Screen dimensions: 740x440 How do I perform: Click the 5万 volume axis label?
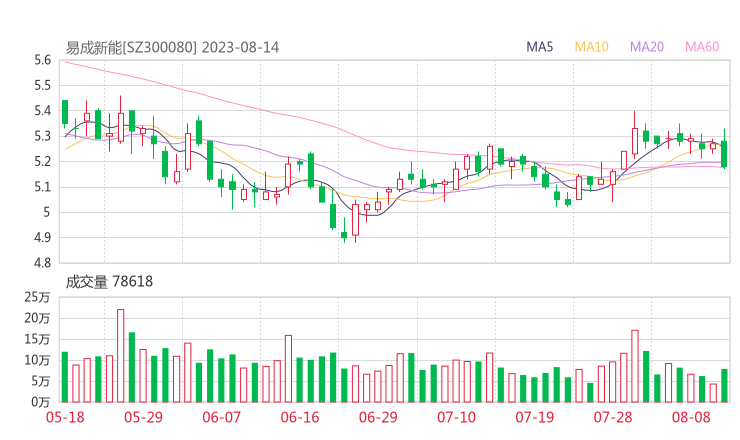(x=41, y=381)
